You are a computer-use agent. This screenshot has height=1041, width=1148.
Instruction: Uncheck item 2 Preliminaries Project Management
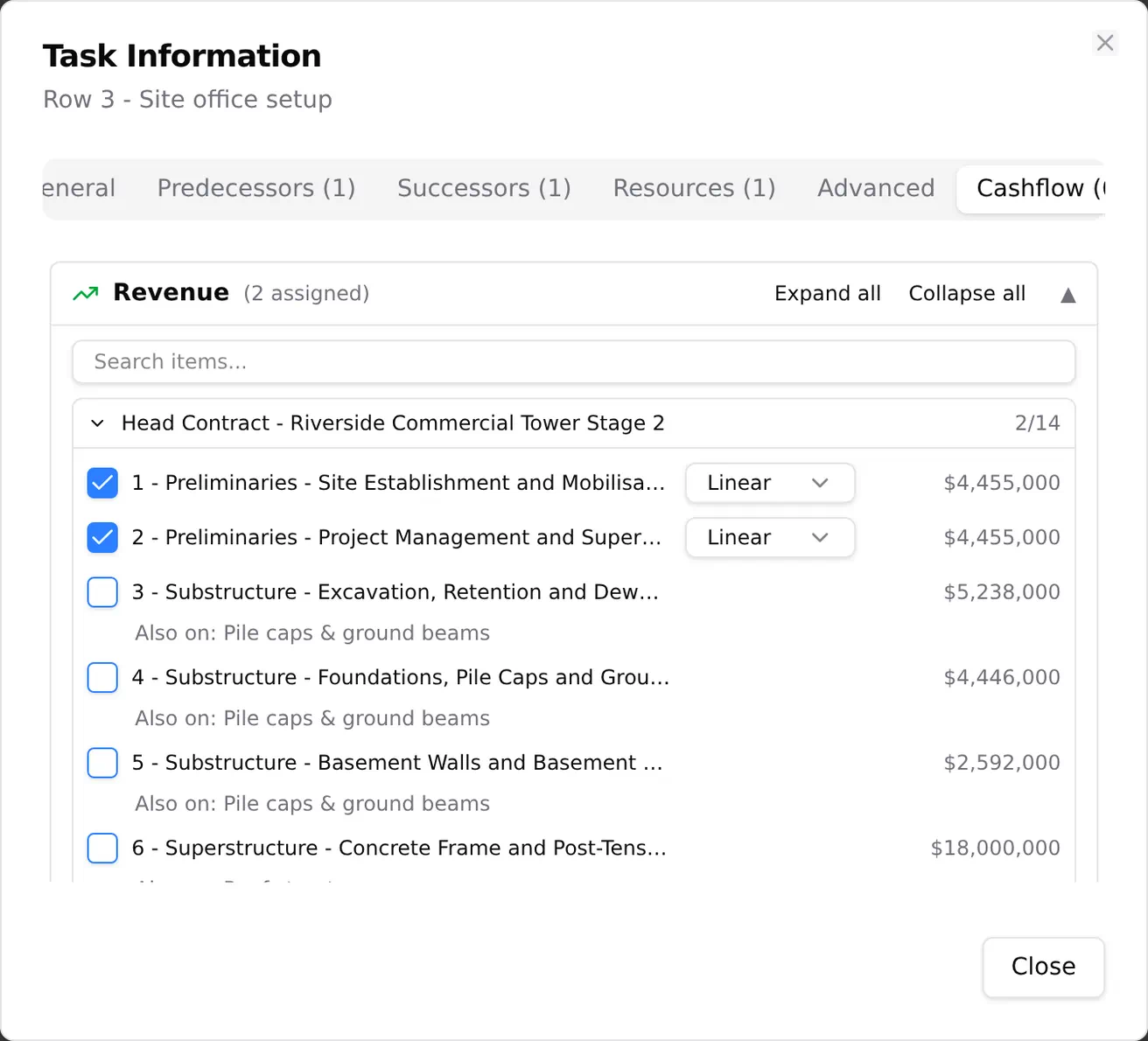102,537
